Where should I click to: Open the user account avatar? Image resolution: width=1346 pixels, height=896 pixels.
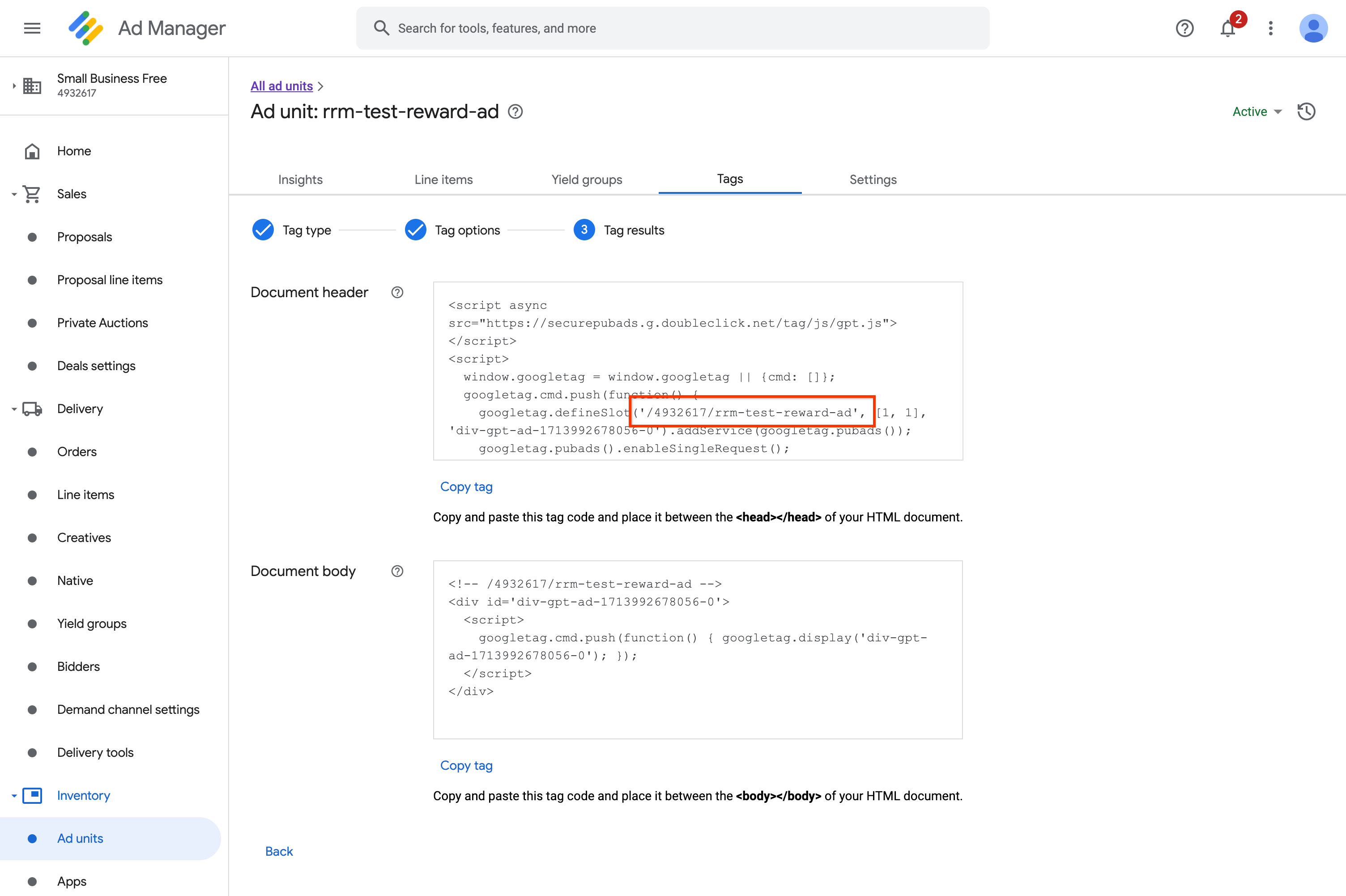pos(1313,28)
